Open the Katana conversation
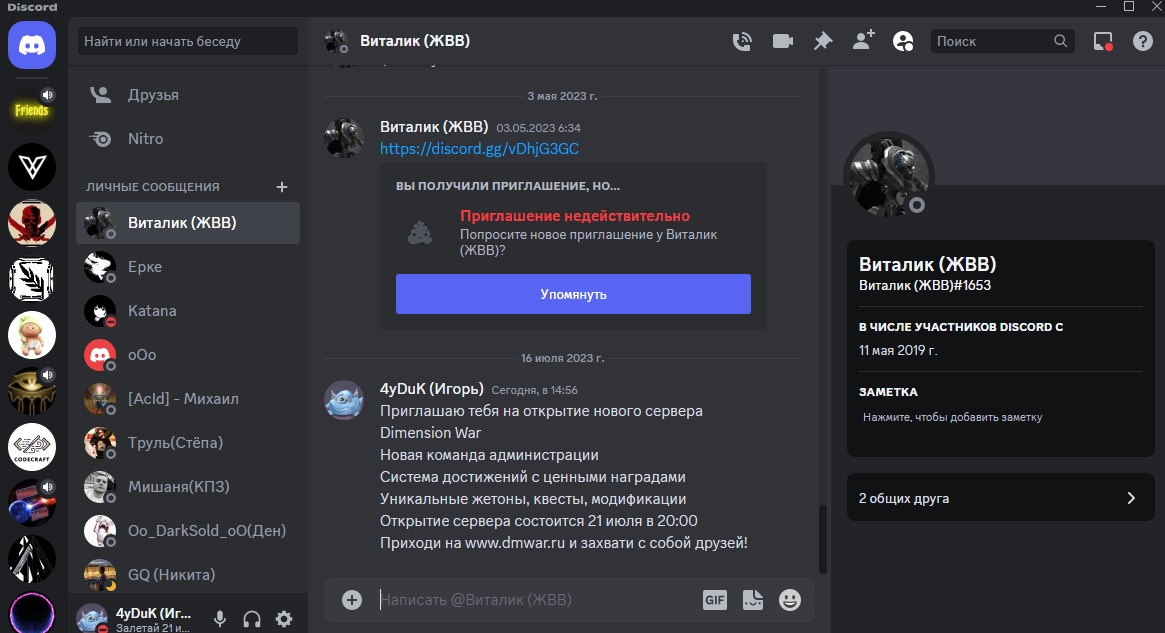 (x=188, y=311)
